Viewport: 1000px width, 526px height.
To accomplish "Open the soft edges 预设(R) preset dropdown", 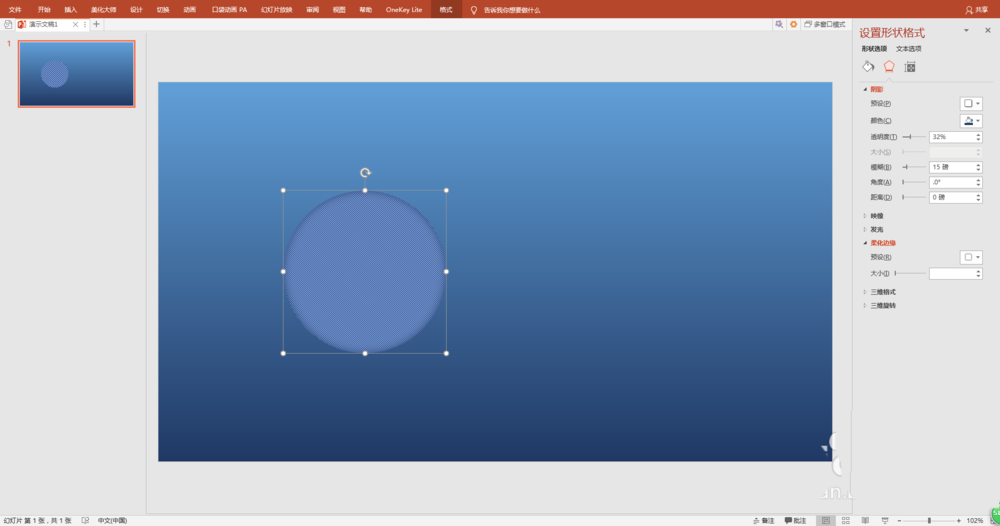I will 971,257.
